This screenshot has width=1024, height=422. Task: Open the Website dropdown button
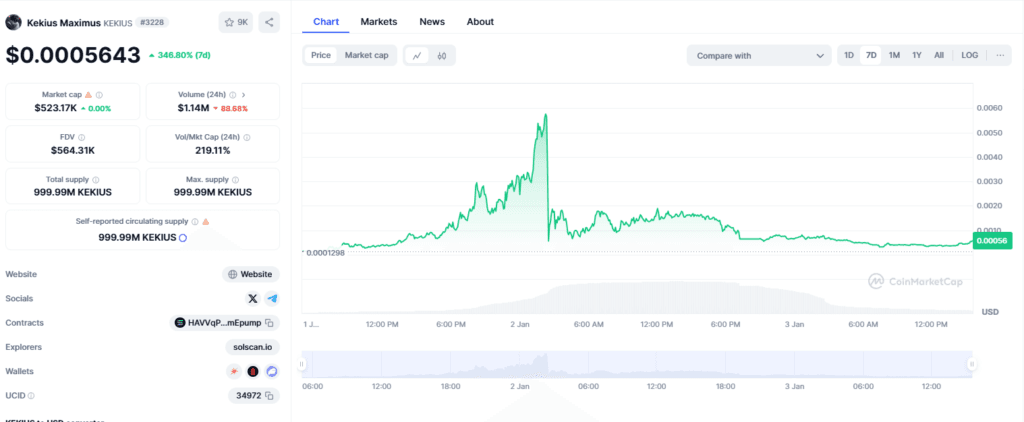click(251, 274)
